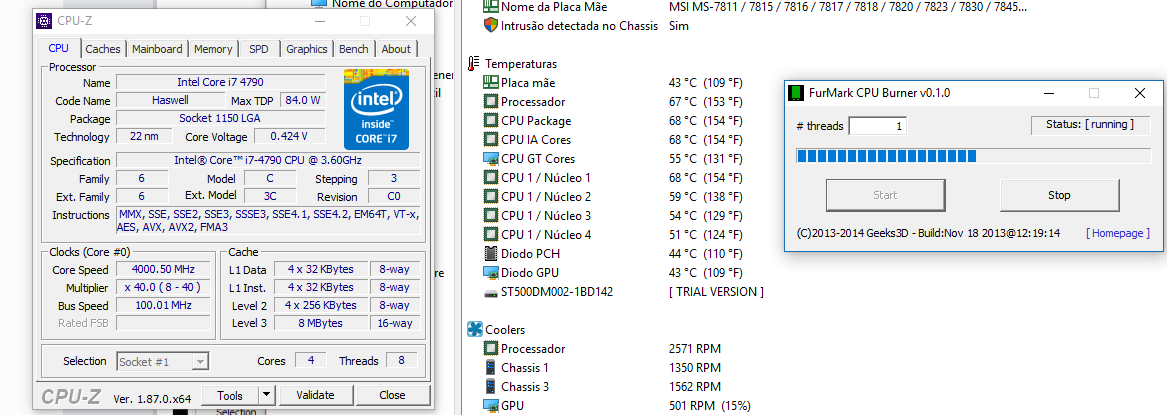
Task: Click the Level 3 8 MBytes cache value
Action: (322, 324)
